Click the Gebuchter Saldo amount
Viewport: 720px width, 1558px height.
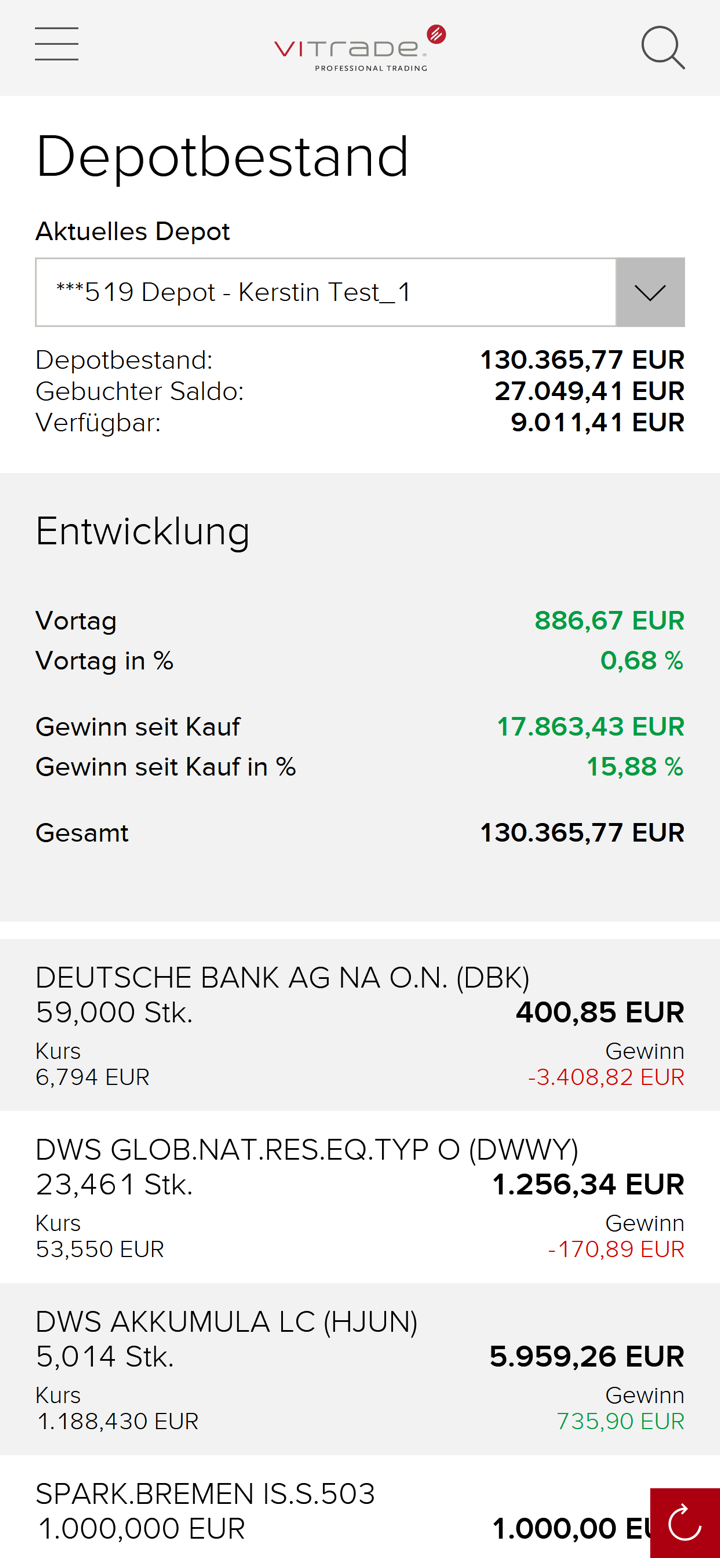[589, 391]
